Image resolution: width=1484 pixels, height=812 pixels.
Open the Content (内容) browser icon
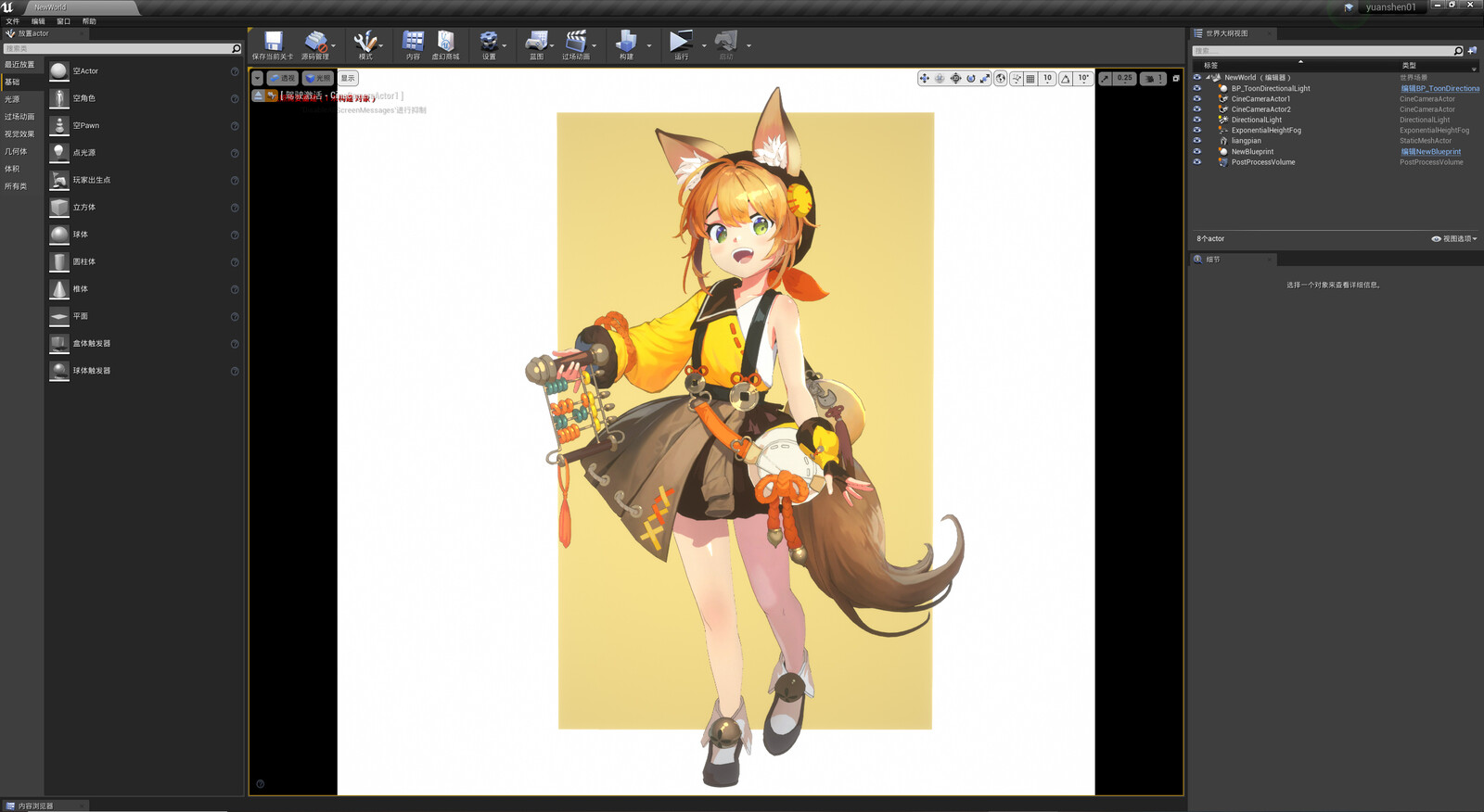413,41
